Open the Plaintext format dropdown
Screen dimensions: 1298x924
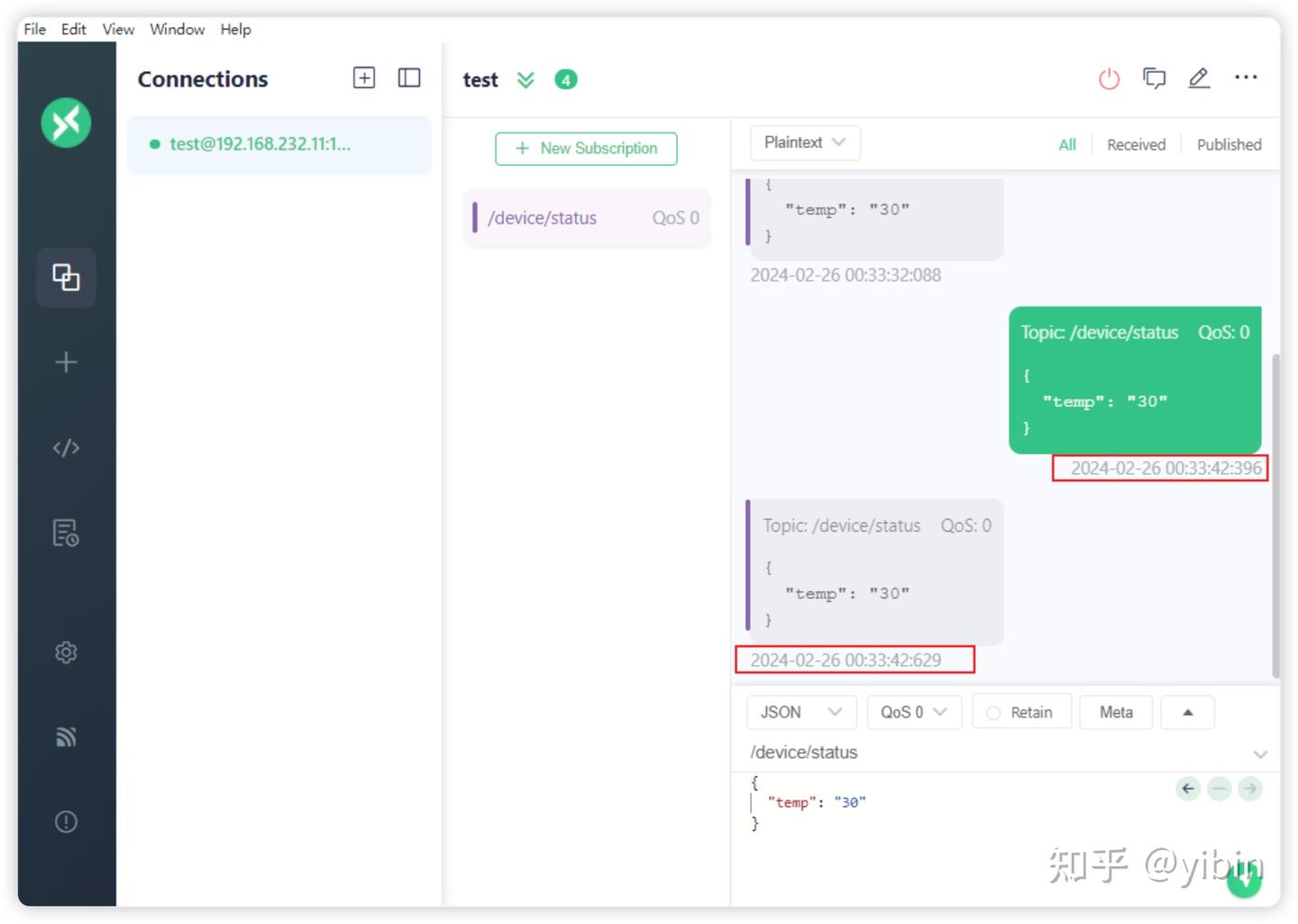(x=805, y=142)
